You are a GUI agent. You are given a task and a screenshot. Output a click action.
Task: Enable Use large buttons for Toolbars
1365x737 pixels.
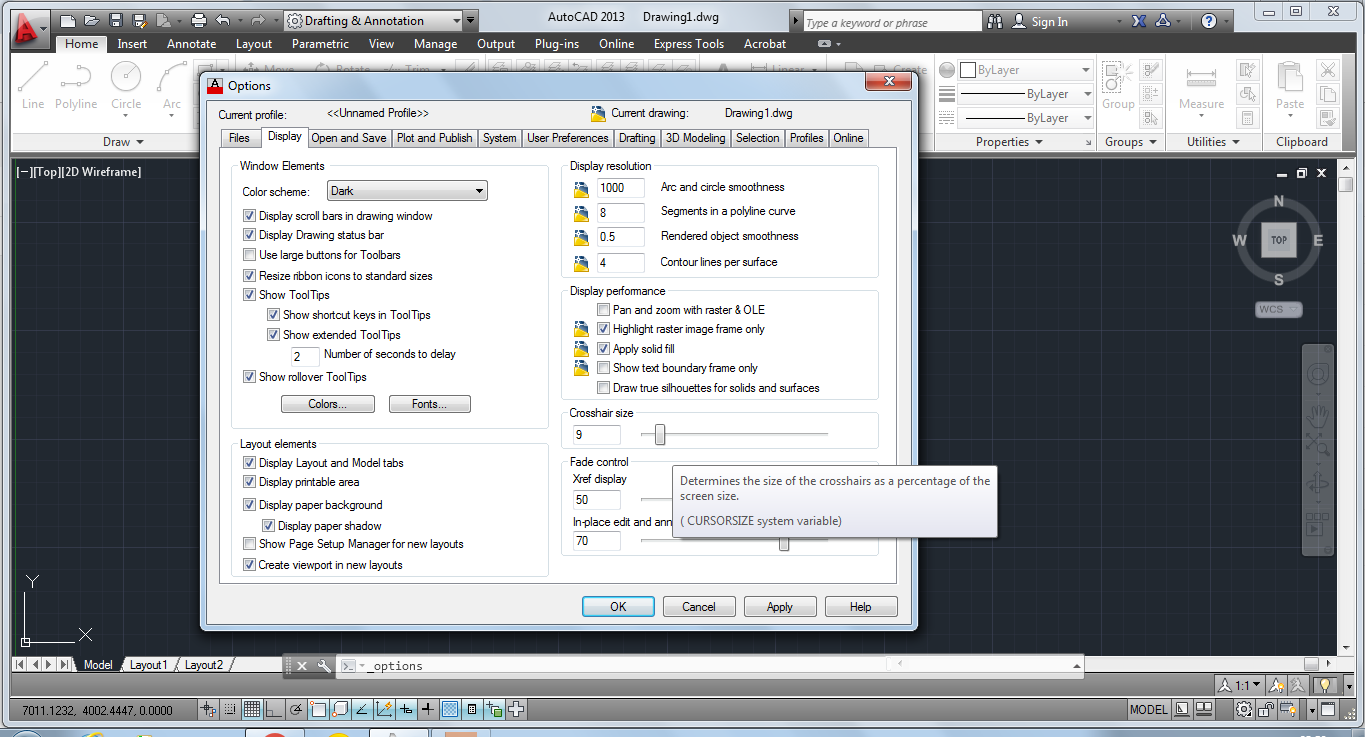coord(250,255)
